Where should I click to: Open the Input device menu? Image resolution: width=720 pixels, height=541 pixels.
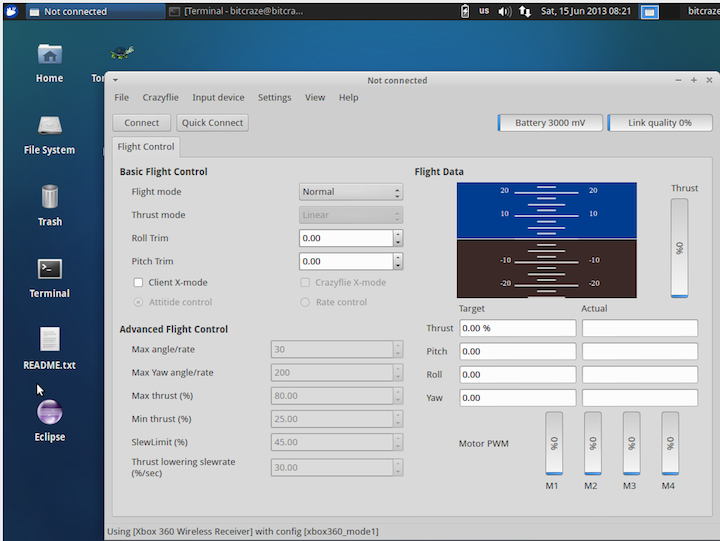point(218,98)
